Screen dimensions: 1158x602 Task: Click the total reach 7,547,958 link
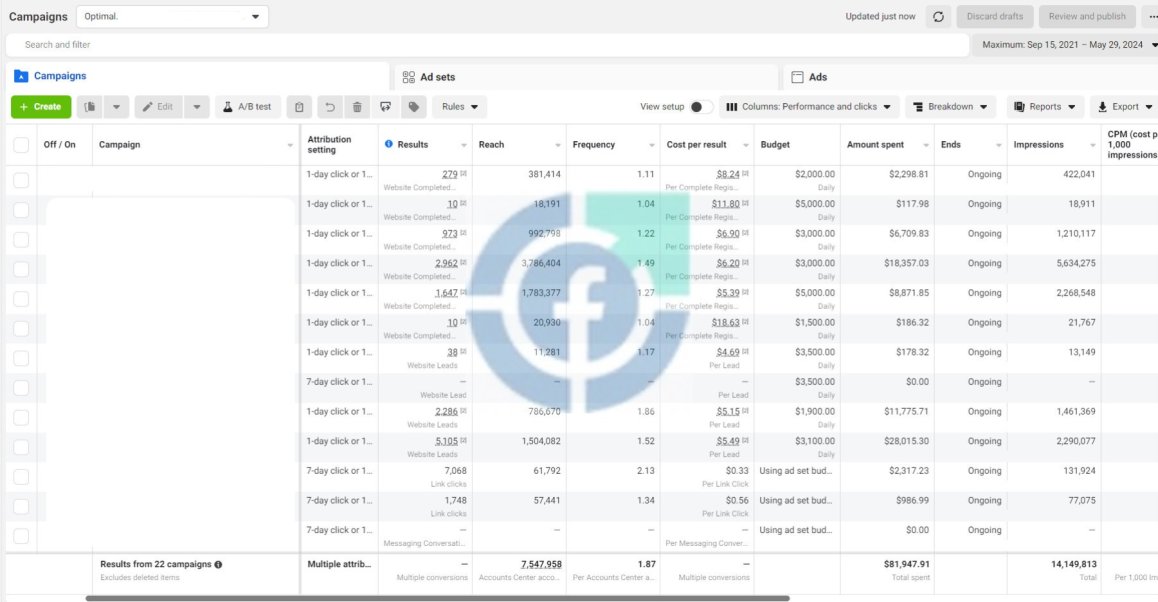pyautogui.click(x=541, y=564)
